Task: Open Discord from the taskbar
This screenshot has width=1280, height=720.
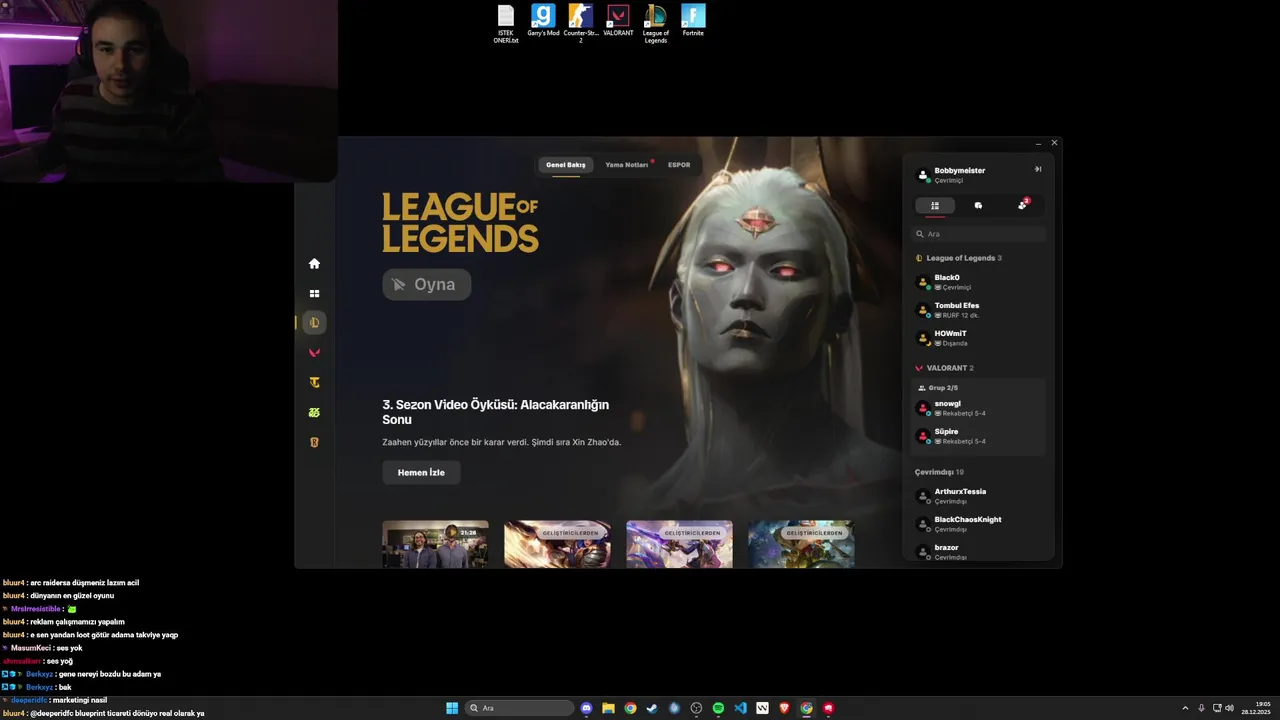Action: point(586,708)
